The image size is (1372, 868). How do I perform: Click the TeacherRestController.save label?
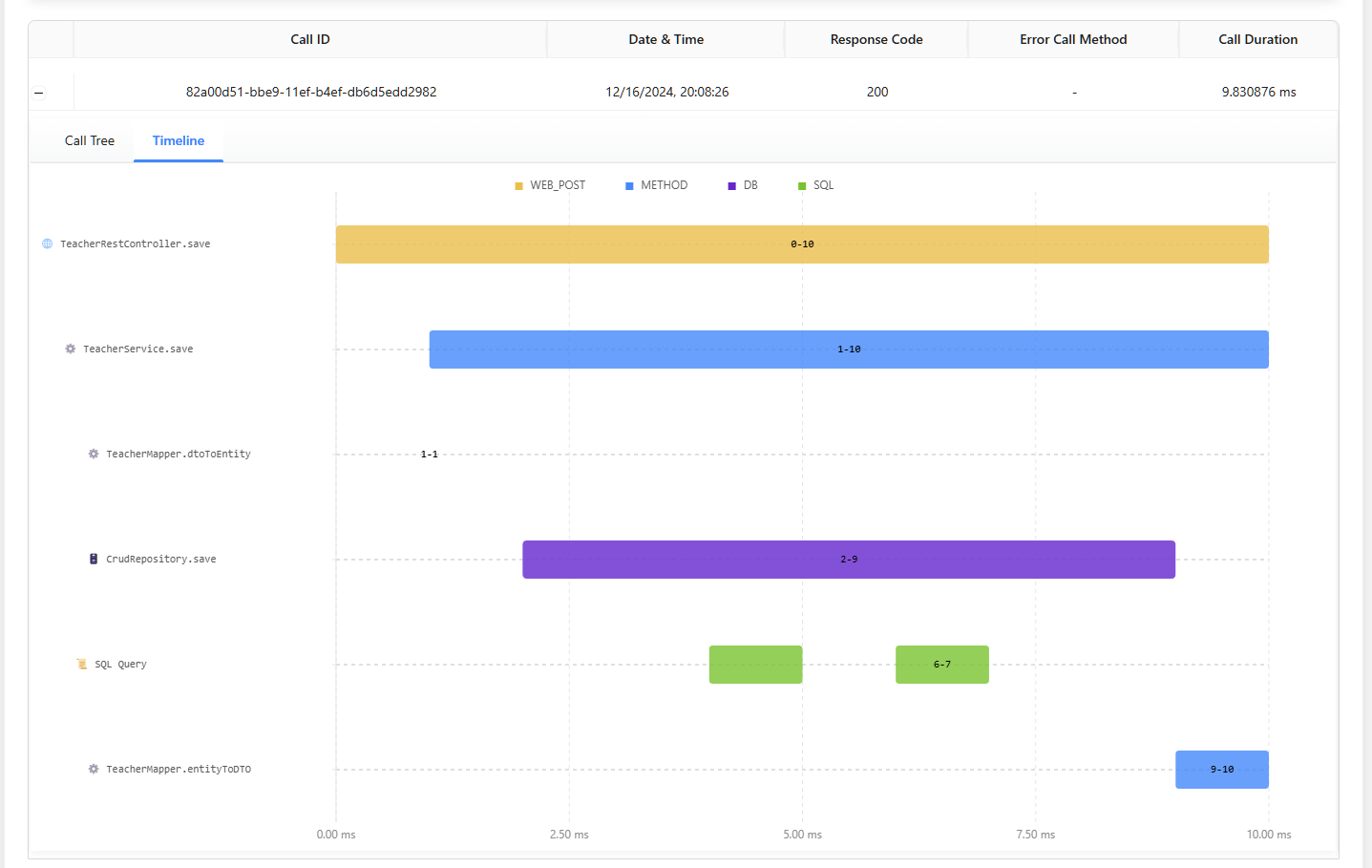point(136,244)
